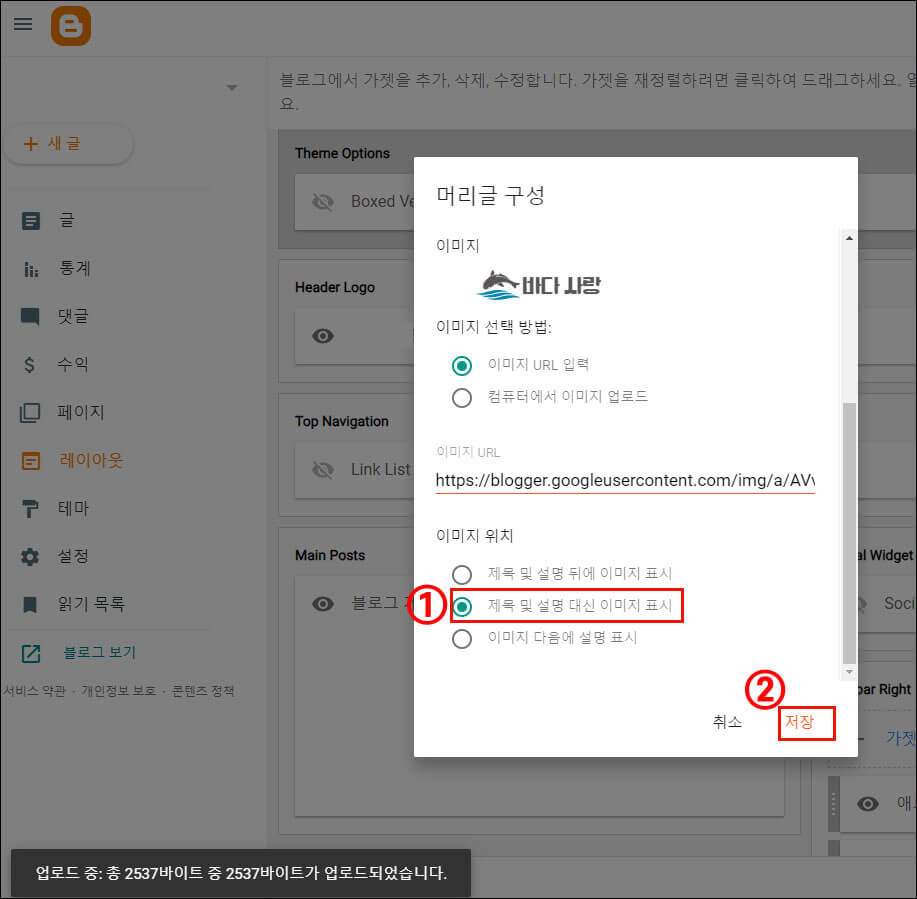
Task: Click the 이미지 URL input field
Action: click(x=625, y=481)
